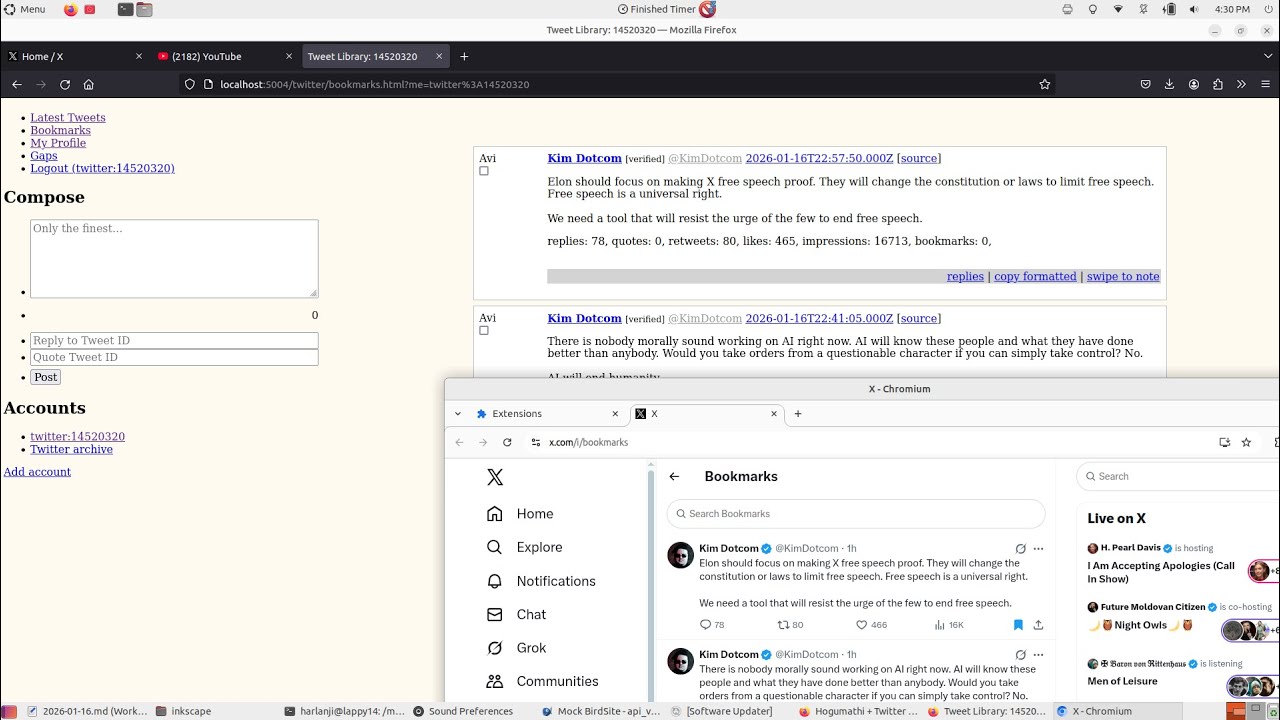
Task: Open Chromium site information icon
Action: (536, 442)
